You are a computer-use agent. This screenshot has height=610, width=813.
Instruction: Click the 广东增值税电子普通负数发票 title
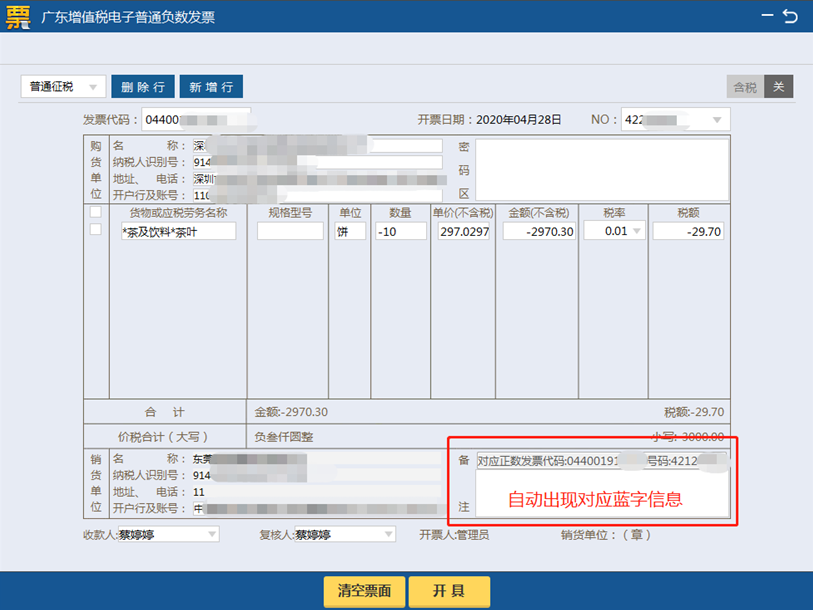point(128,17)
